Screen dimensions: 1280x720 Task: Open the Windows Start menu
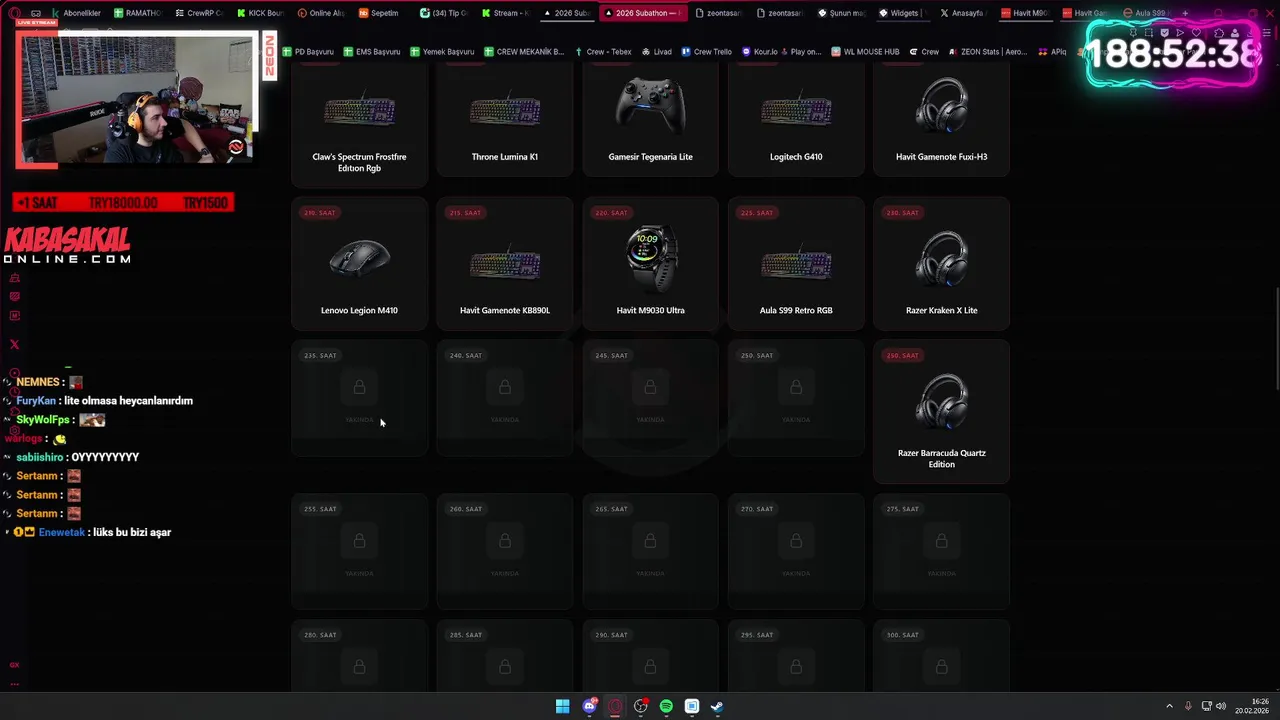(563, 706)
